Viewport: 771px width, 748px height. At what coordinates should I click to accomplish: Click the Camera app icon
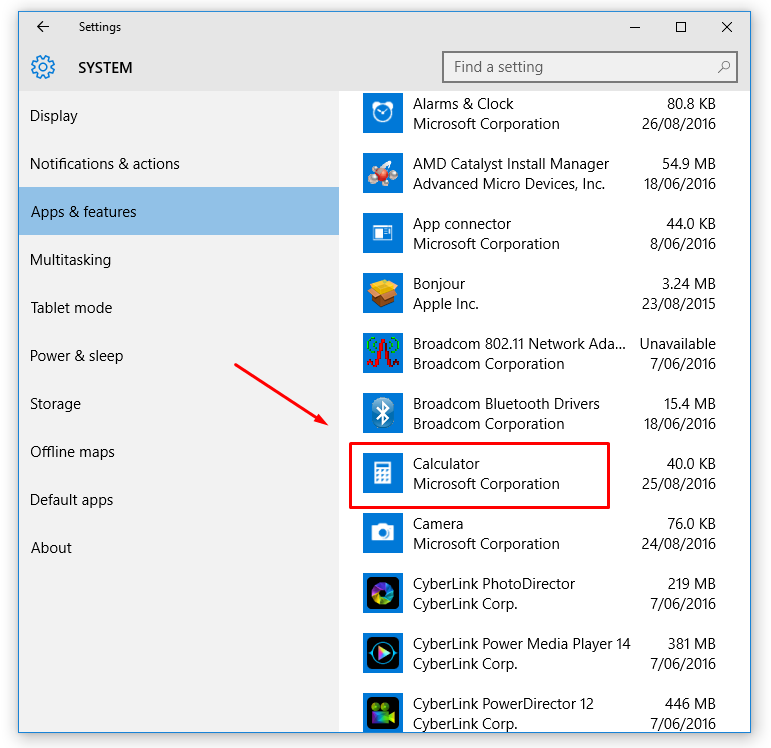point(382,534)
